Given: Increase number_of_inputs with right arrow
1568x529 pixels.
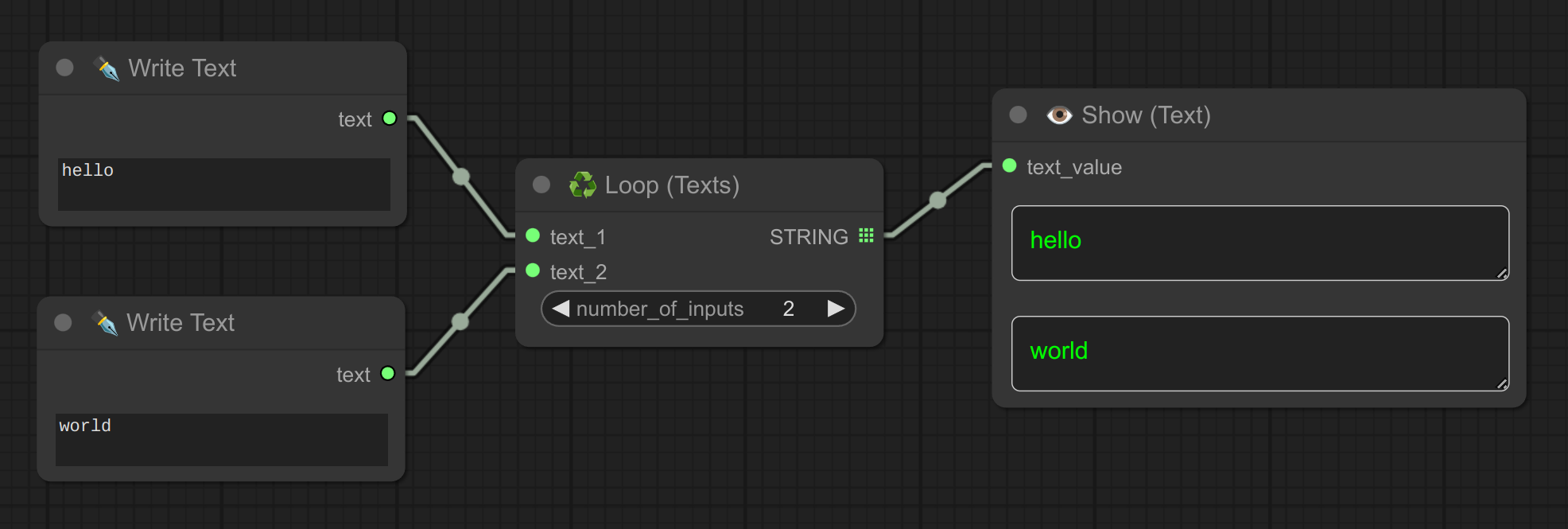Looking at the screenshot, I should click(x=836, y=309).
